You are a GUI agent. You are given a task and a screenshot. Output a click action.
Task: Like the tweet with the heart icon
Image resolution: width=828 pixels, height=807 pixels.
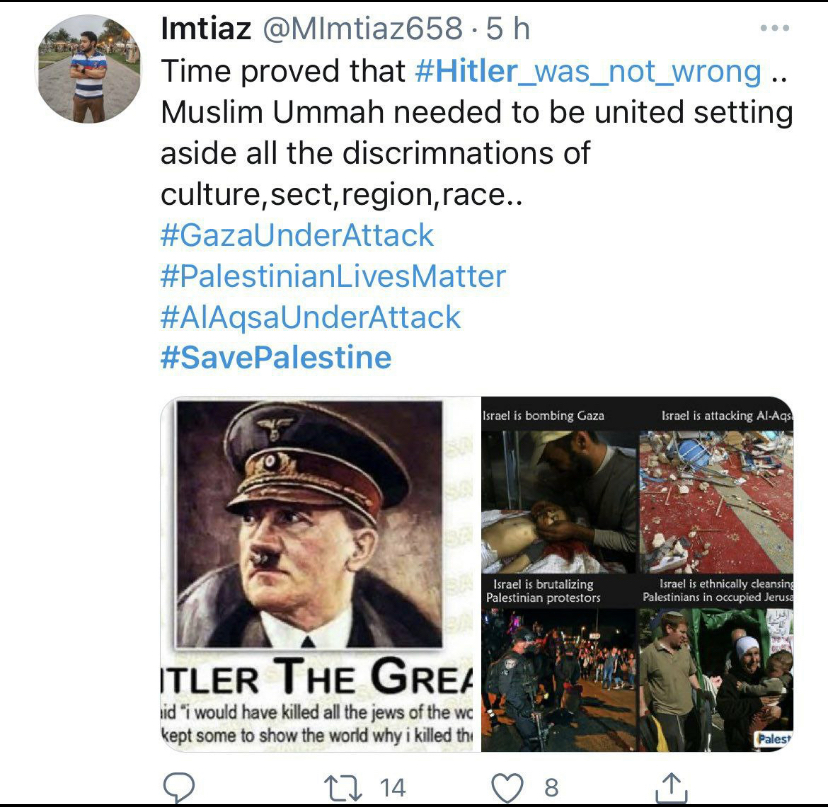(x=507, y=787)
